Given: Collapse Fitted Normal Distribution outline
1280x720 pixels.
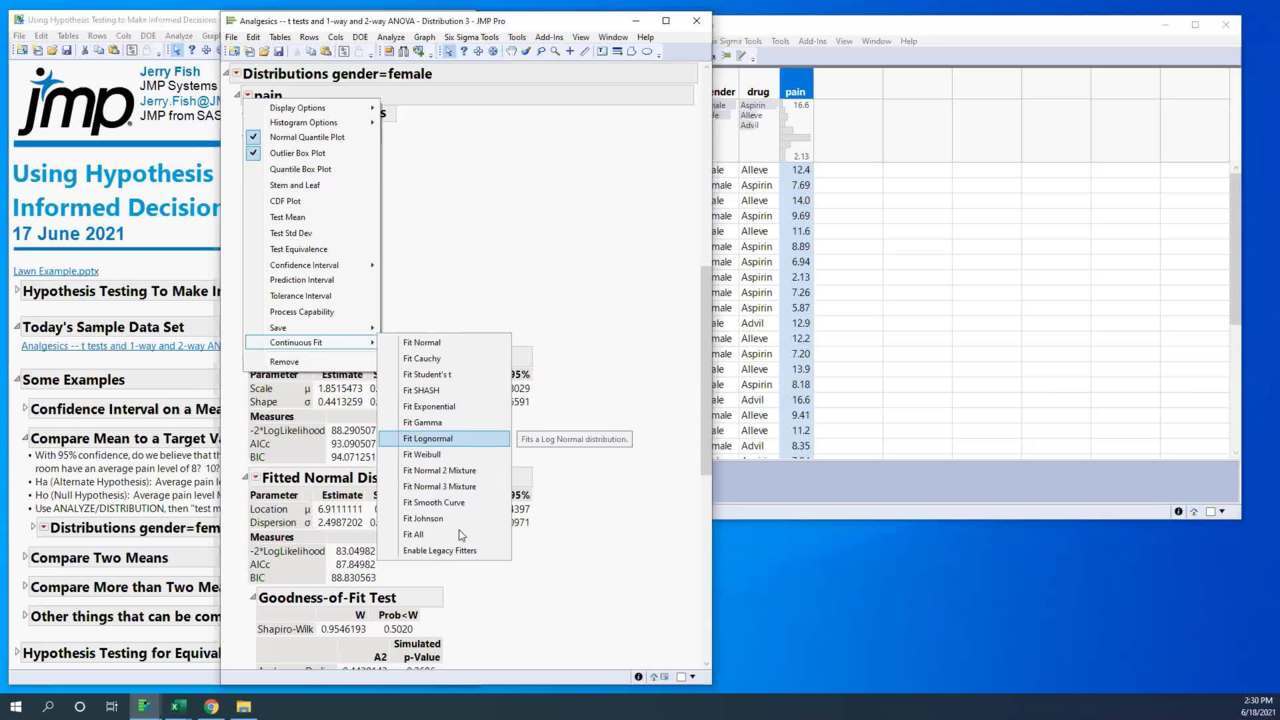Looking at the screenshot, I should coord(255,478).
